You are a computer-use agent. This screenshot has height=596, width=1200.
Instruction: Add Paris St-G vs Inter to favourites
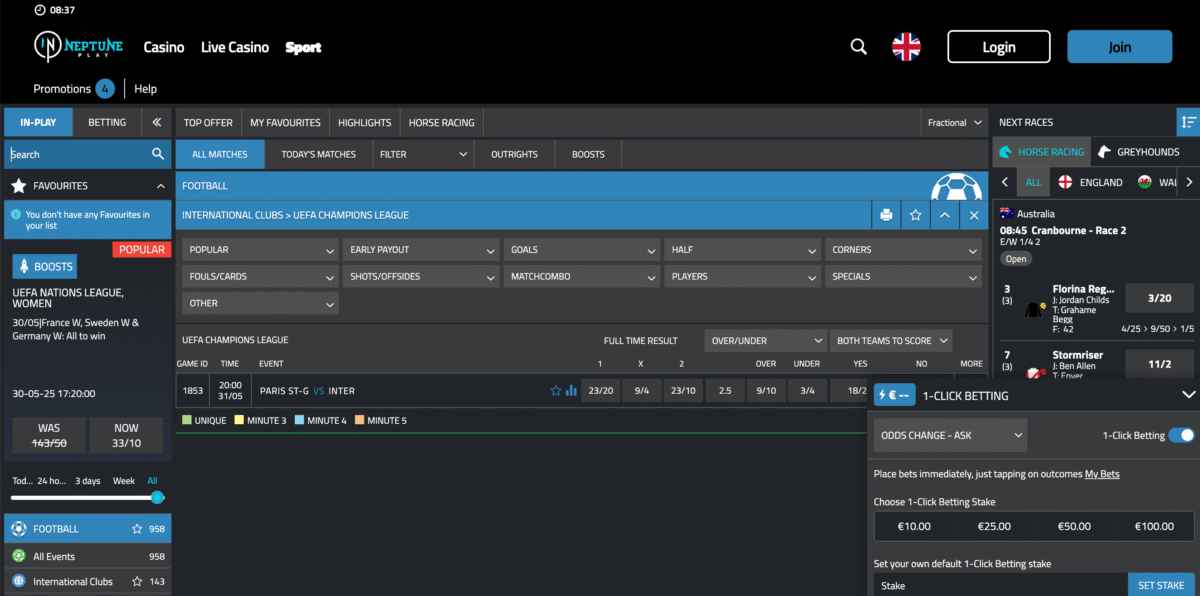[x=556, y=391]
